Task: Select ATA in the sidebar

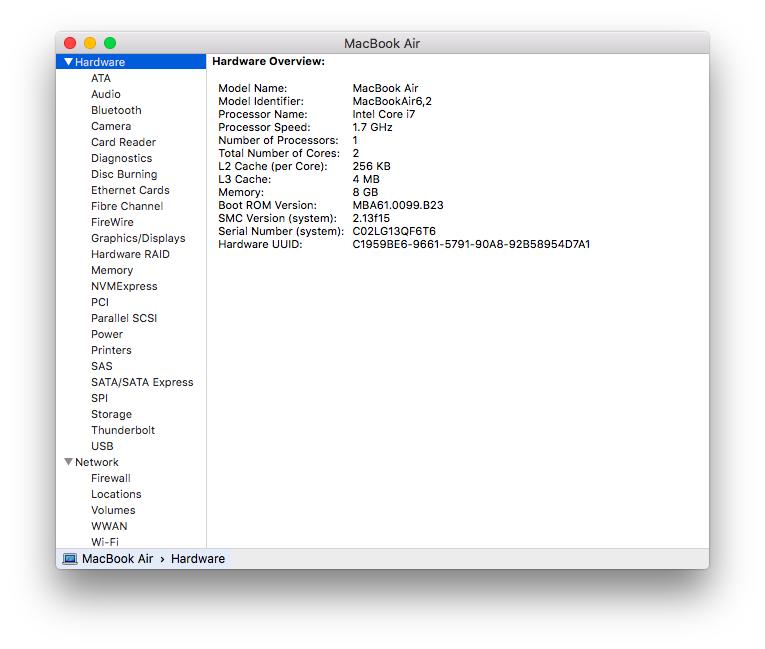Action: pyautogui.click(x=101, y=78)
